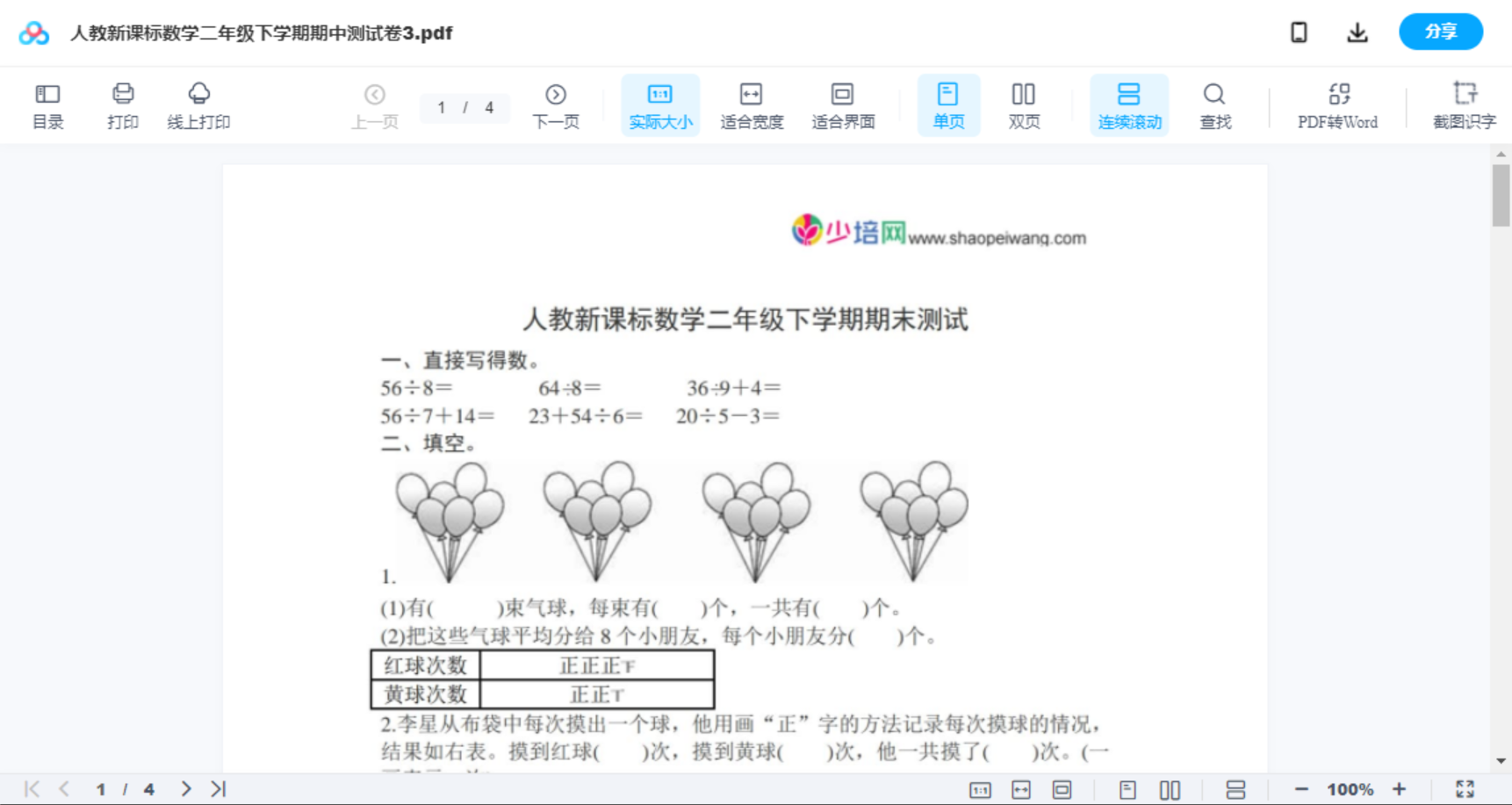Image resolution: width=1512 pixels, height=805 pixels.
Task: Select 实际大小 actual size mode
Action: tap(660, 104)
